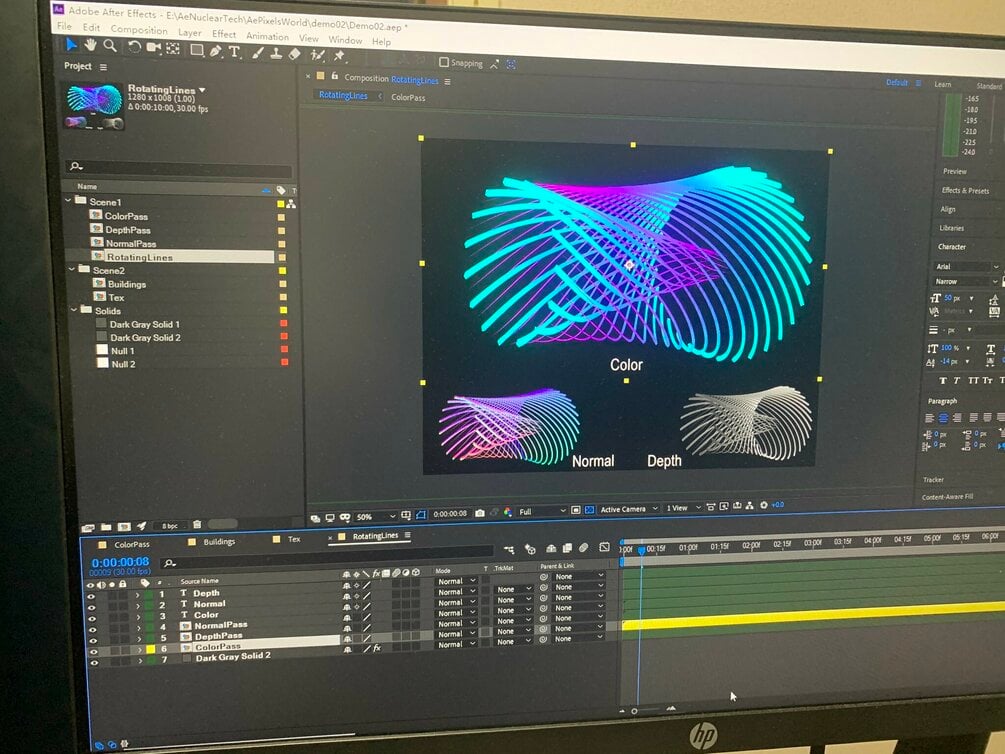This screenshot has height=754, width=1005.
Task: Collapse the Scene2 folder
Action: [72, 269]
